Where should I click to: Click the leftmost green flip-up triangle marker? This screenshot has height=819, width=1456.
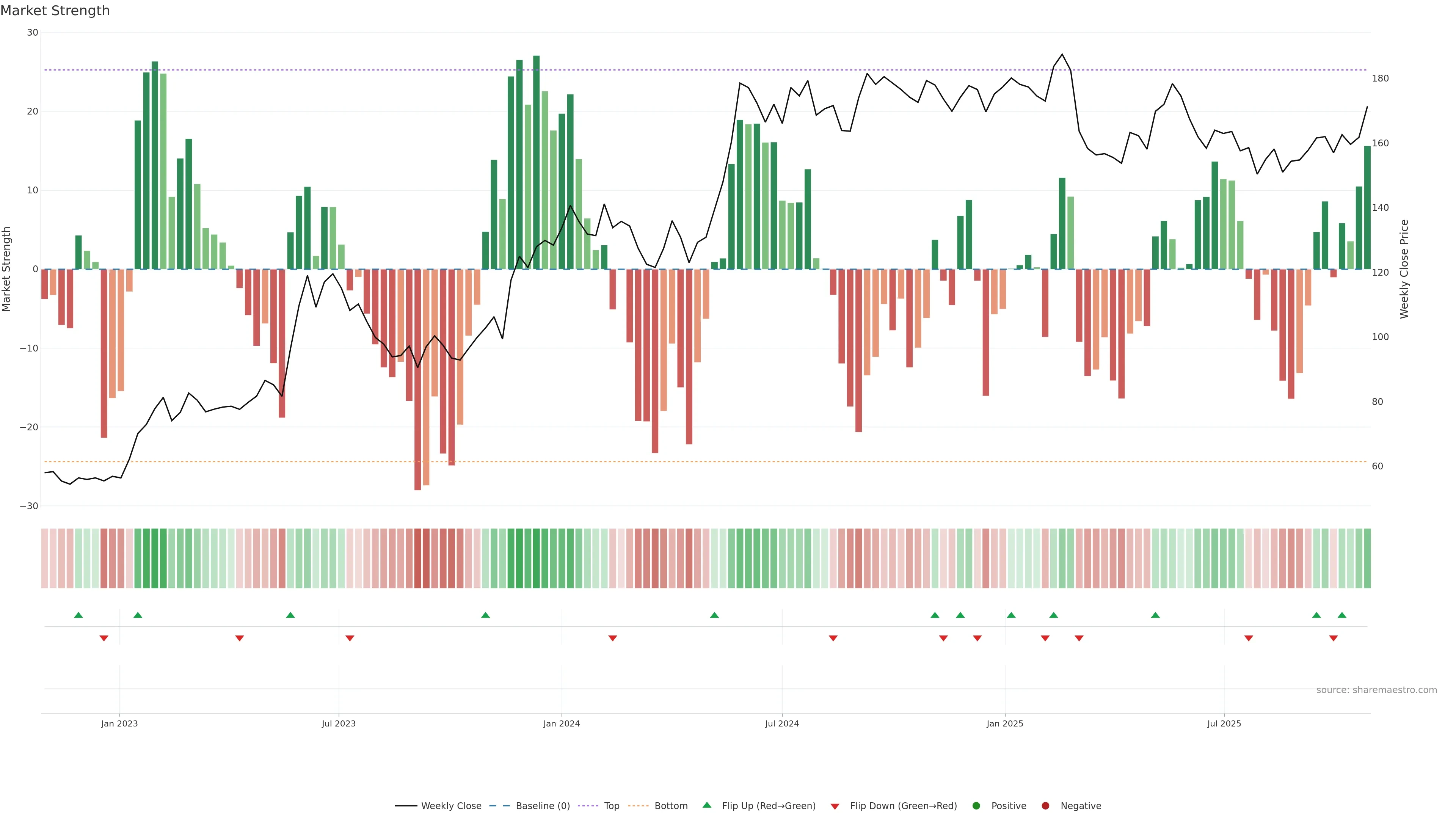tap(78, 615)
